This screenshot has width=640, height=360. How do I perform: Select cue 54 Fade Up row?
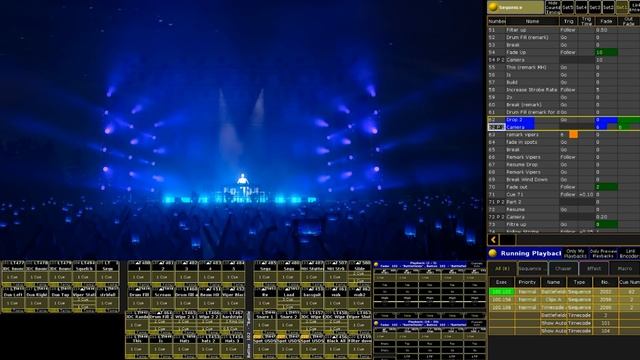pyautogui.click(x=564, y=52)
